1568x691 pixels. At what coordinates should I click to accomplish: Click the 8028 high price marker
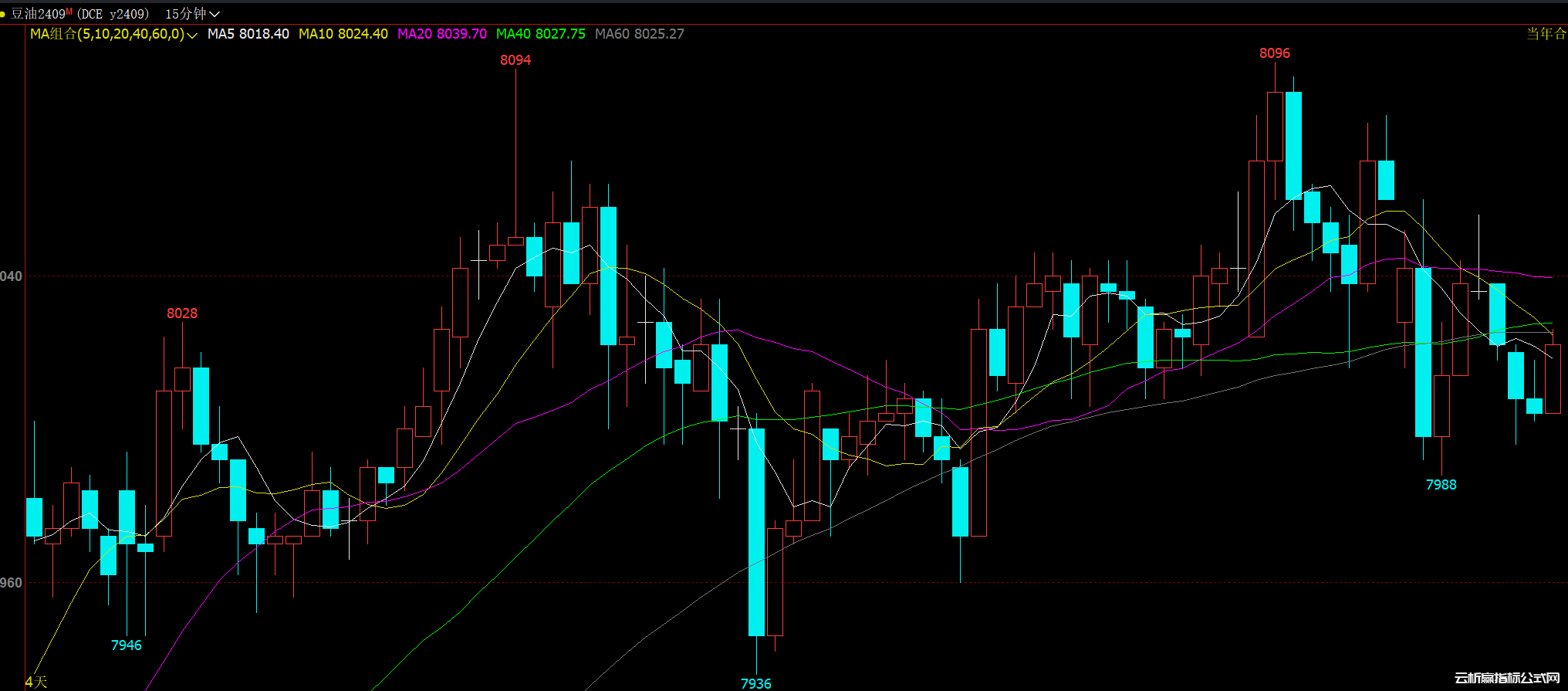click(182, 313)
